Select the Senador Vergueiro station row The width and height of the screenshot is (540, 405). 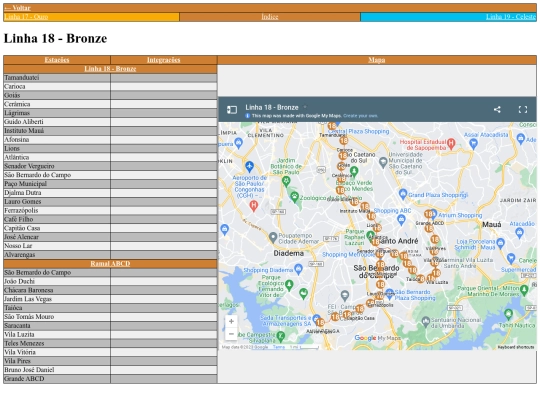coord(110,166)
